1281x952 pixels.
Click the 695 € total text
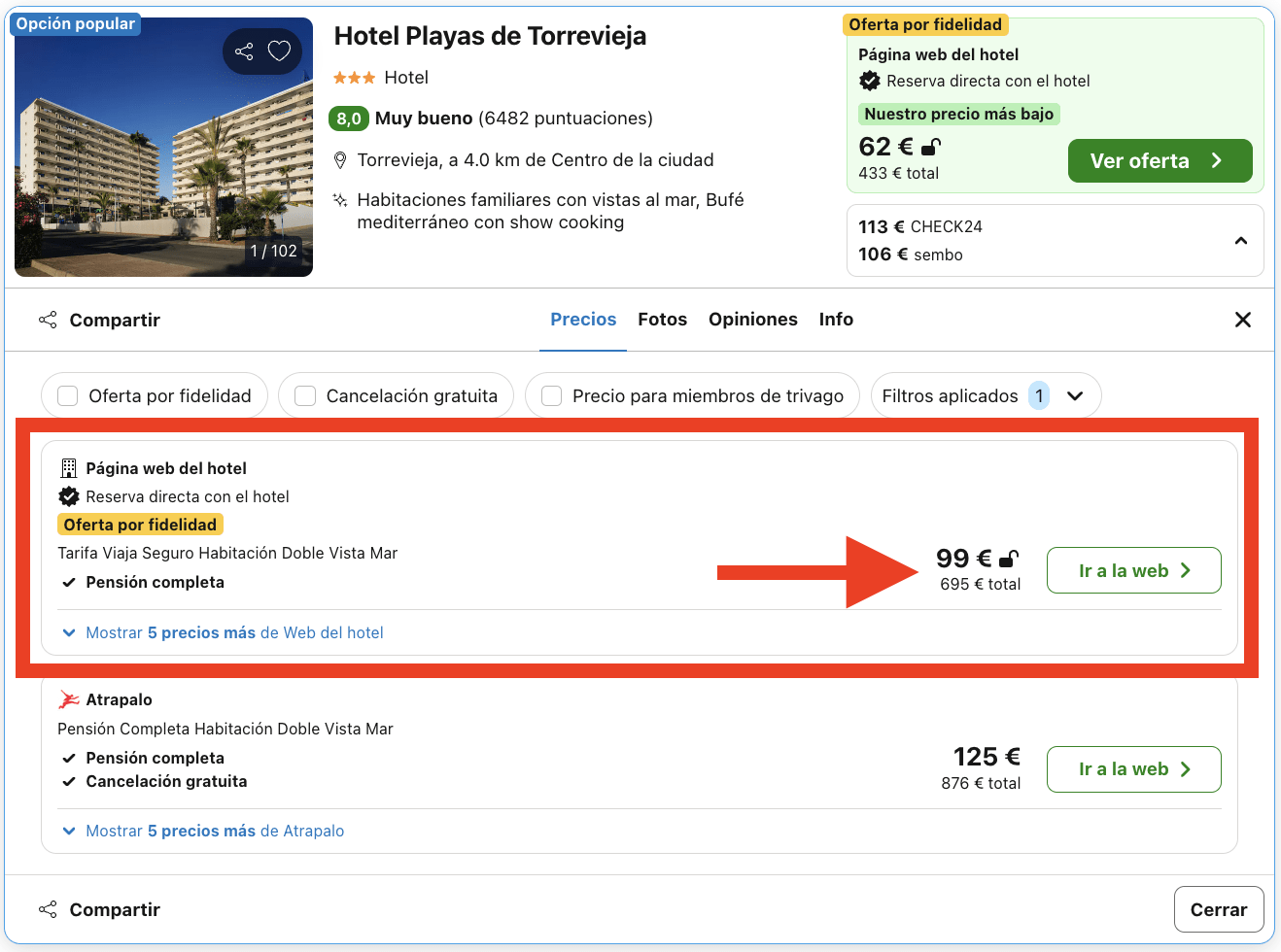click(981, 584)
